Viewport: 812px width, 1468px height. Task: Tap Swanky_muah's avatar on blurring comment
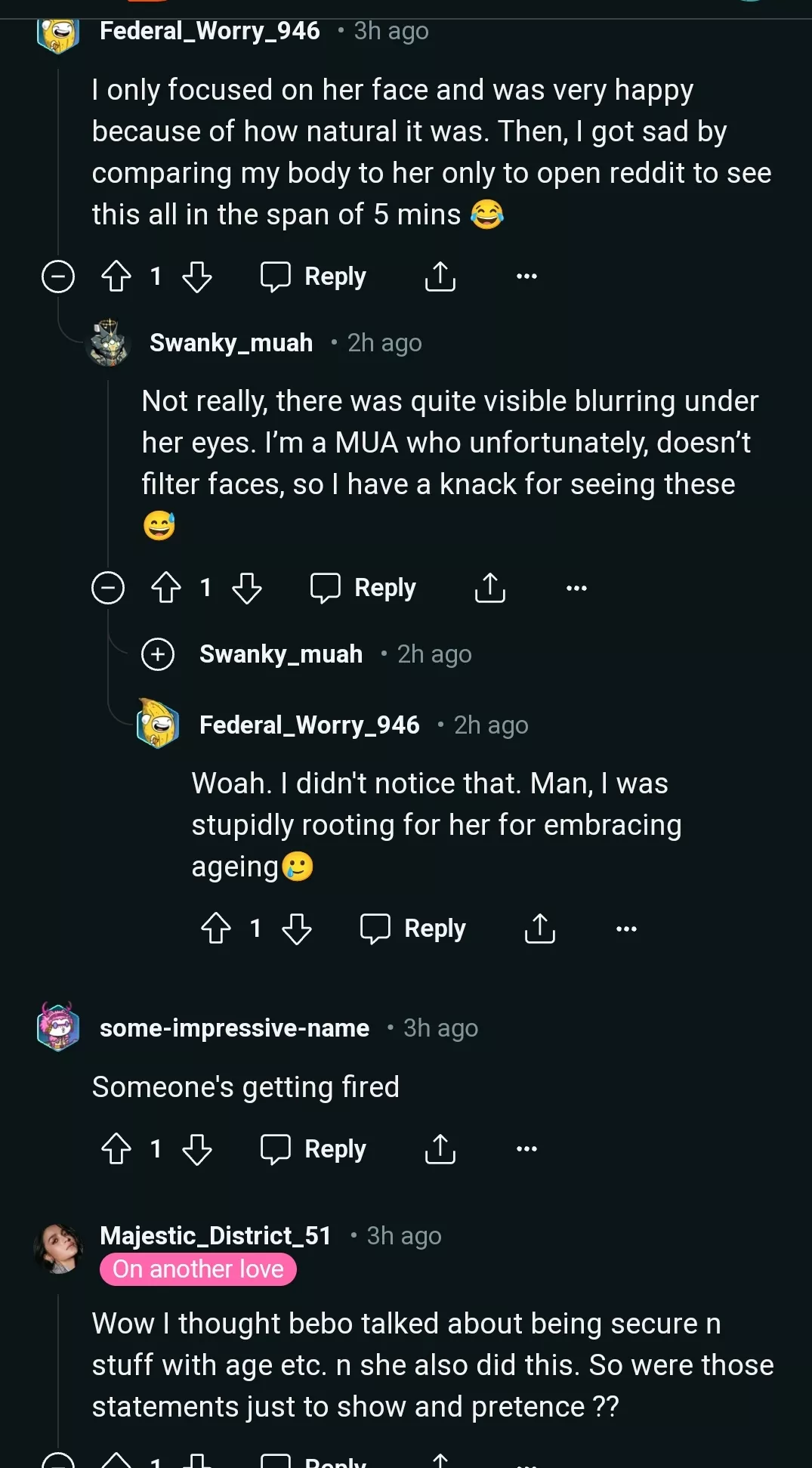click(x=110, y=343)
